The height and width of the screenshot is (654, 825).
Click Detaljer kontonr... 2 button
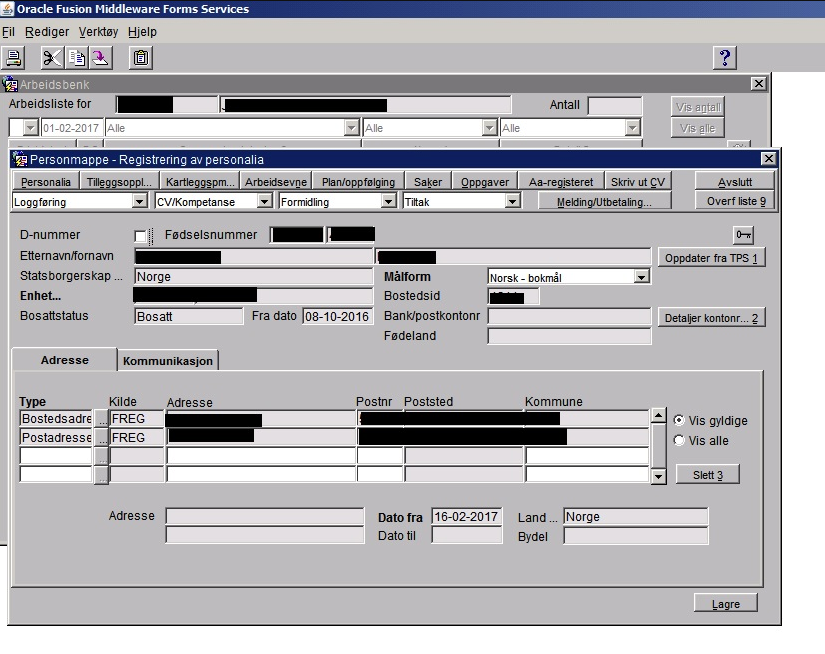click(711, 318)
